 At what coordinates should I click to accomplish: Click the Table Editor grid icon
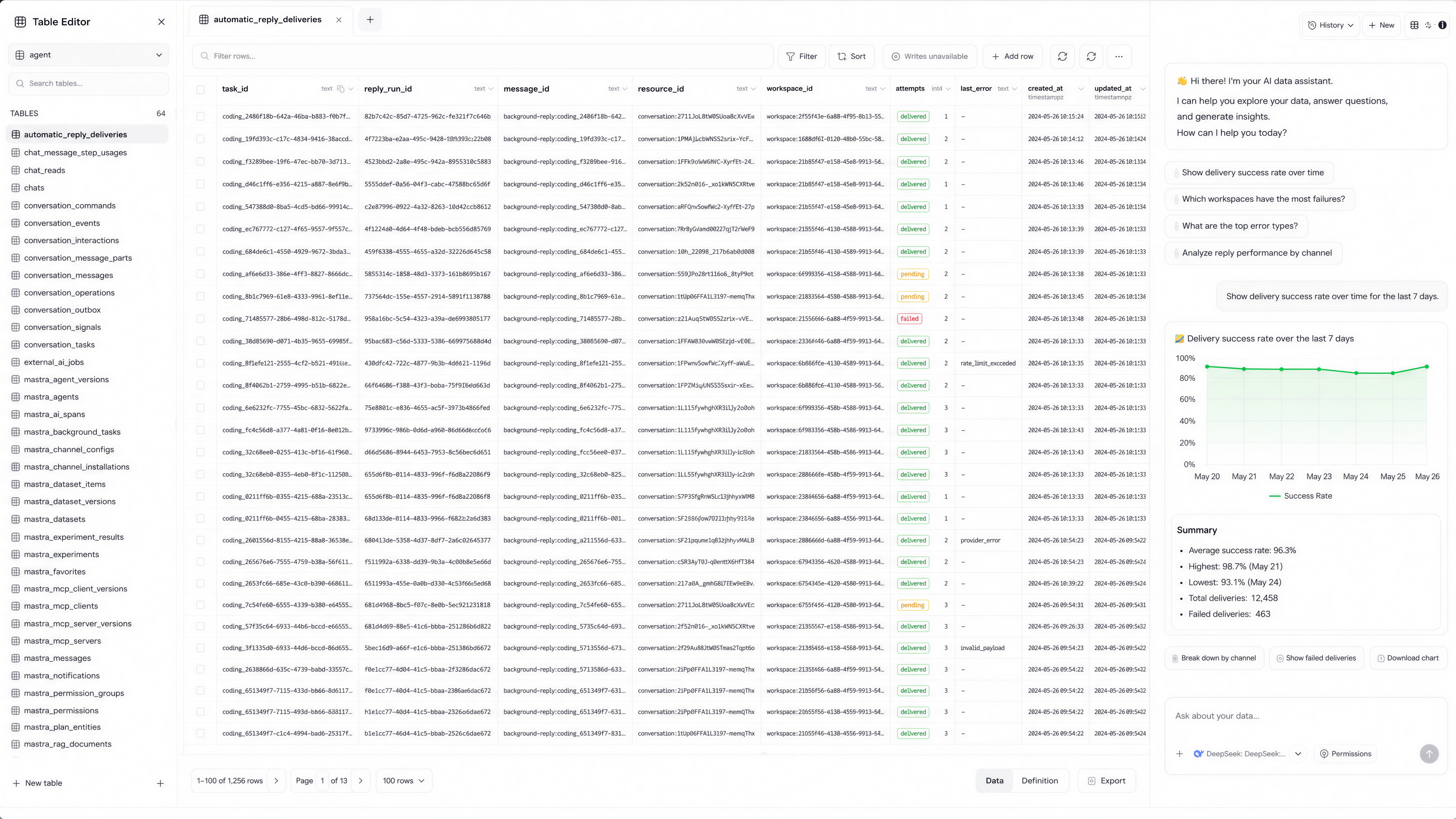pos(20,22)
